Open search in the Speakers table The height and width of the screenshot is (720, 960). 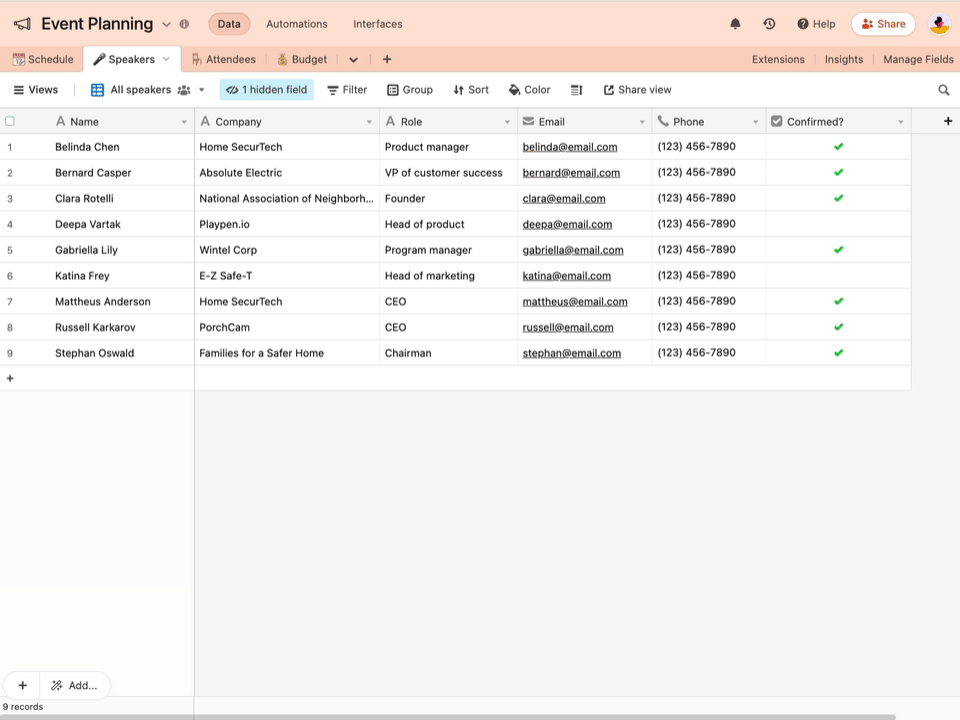coord(944,89)
